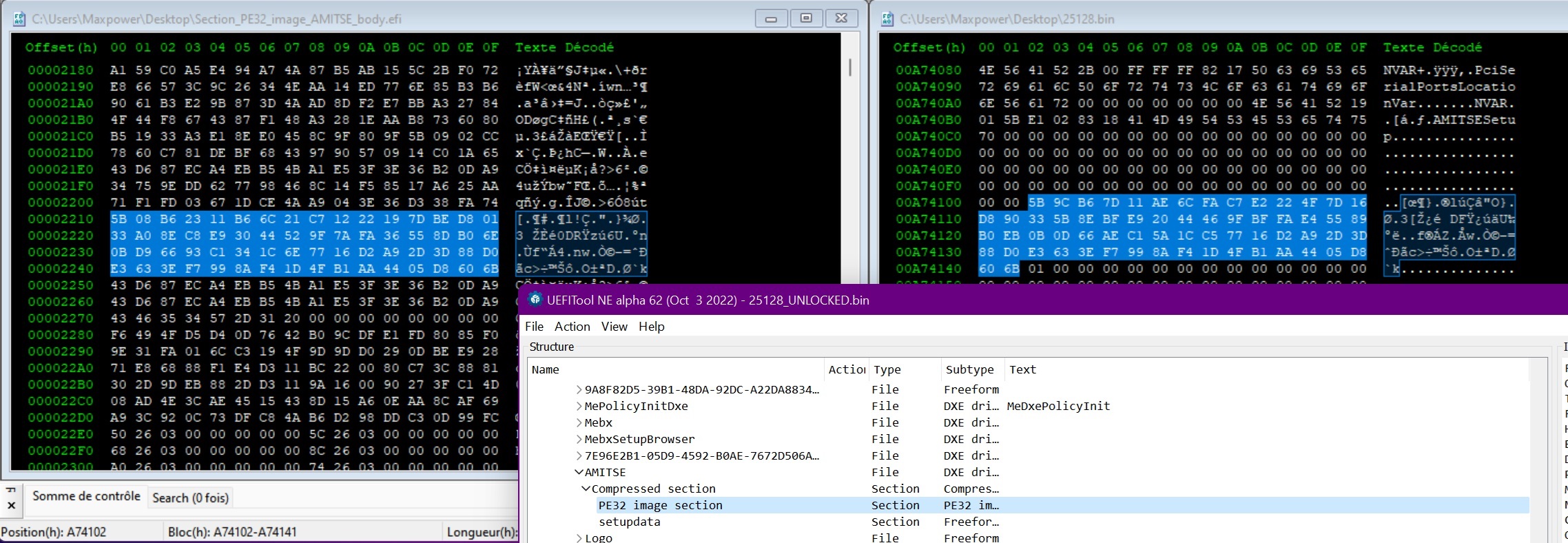1568x543 pixels.
Task: Close the checksum results panel with X
Action: click(x=11, y=505)
